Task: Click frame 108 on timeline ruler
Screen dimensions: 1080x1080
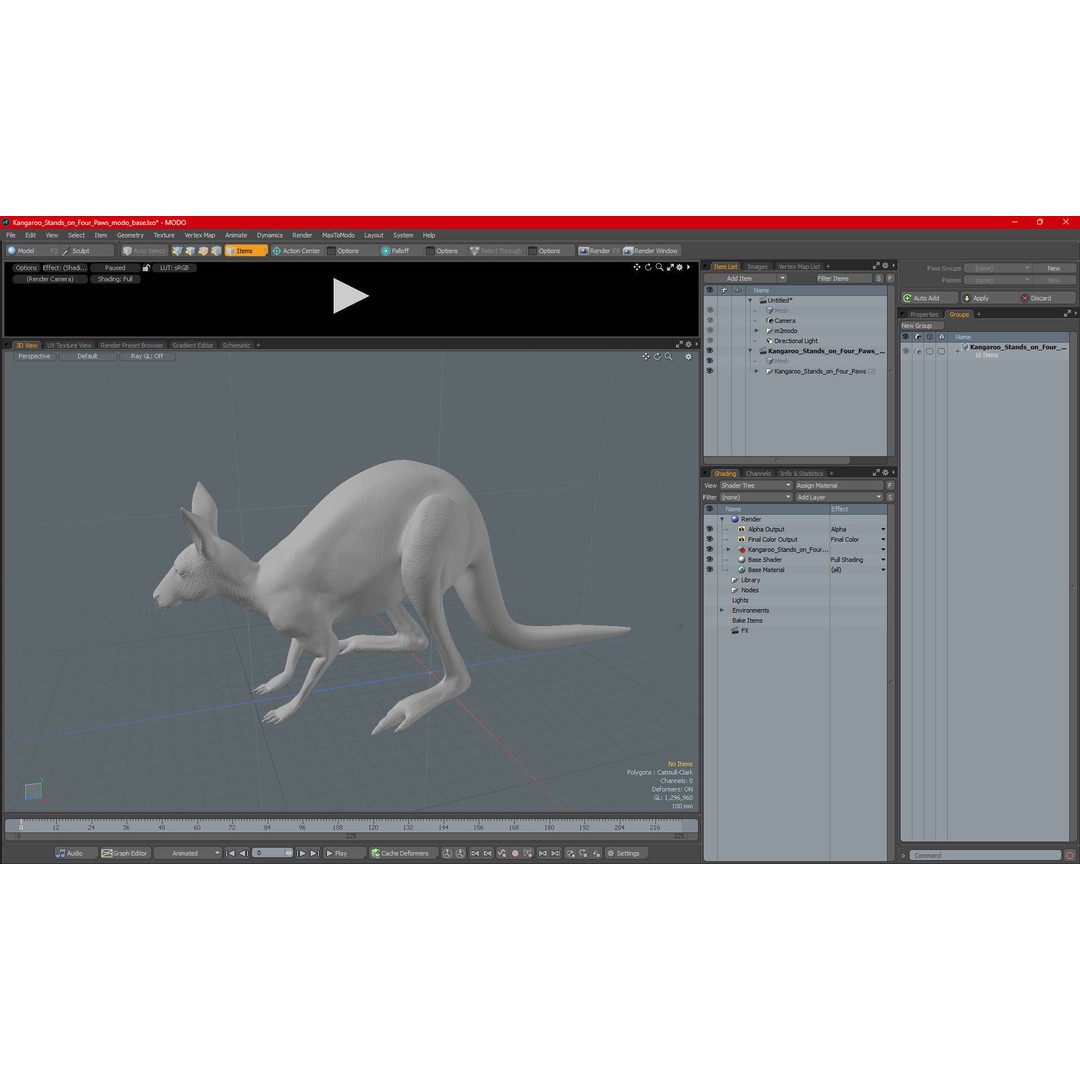Action: coord(338,826)
